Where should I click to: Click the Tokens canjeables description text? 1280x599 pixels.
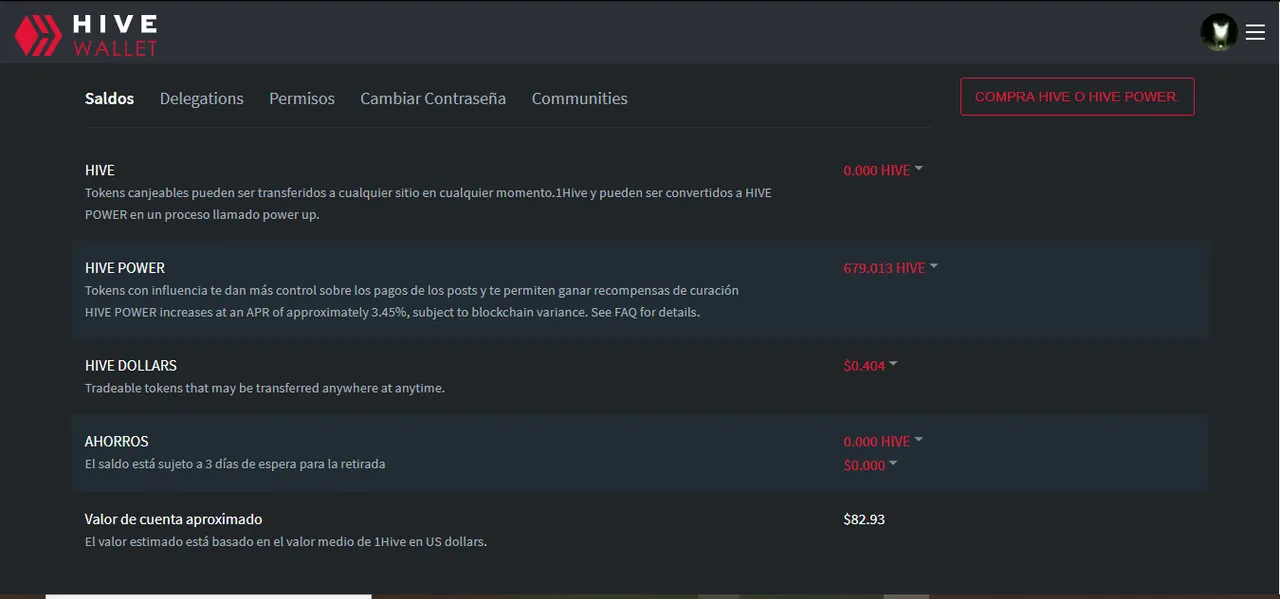click(x=428, y=203)
